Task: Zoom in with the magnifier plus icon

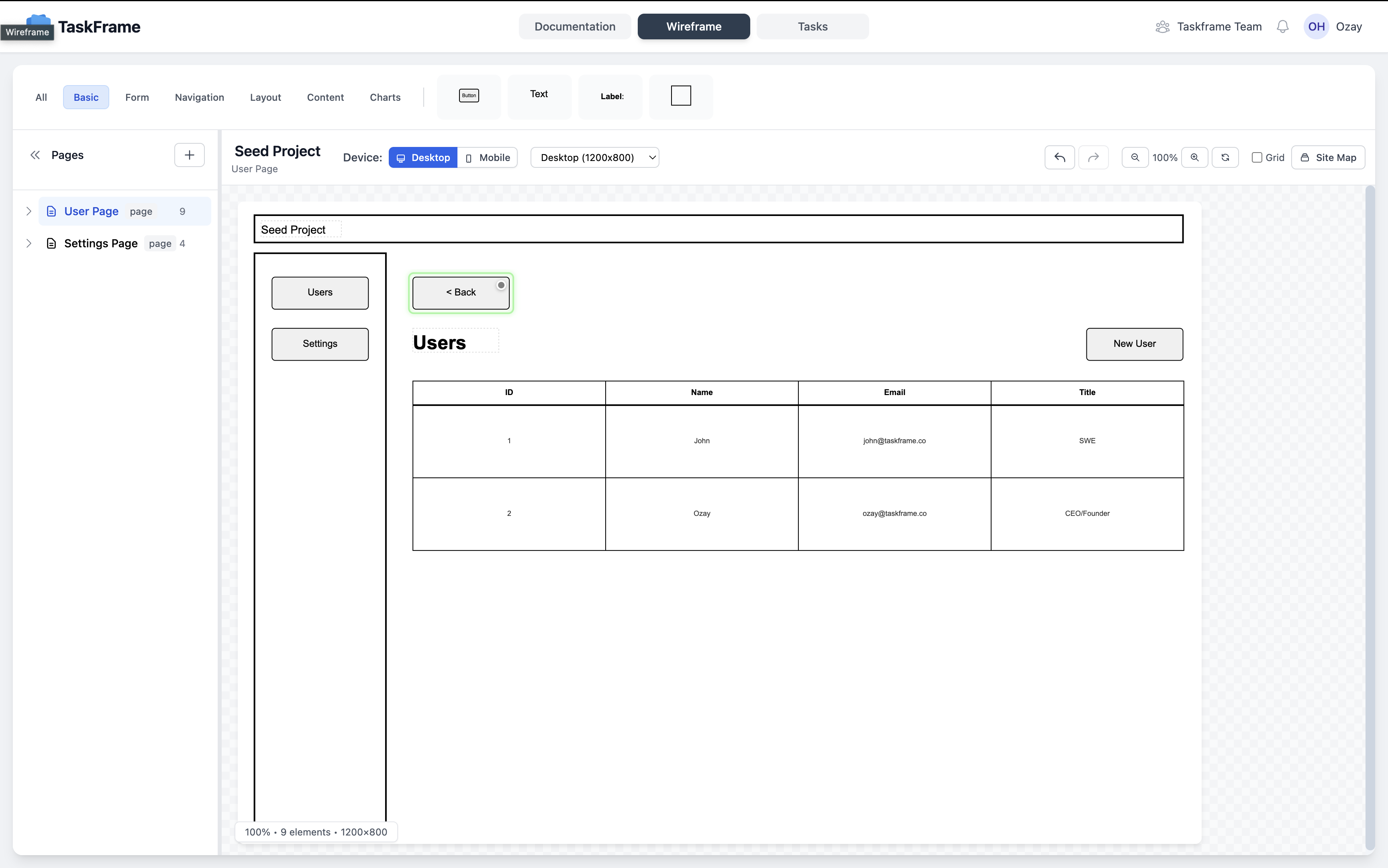Action: 1194,157
